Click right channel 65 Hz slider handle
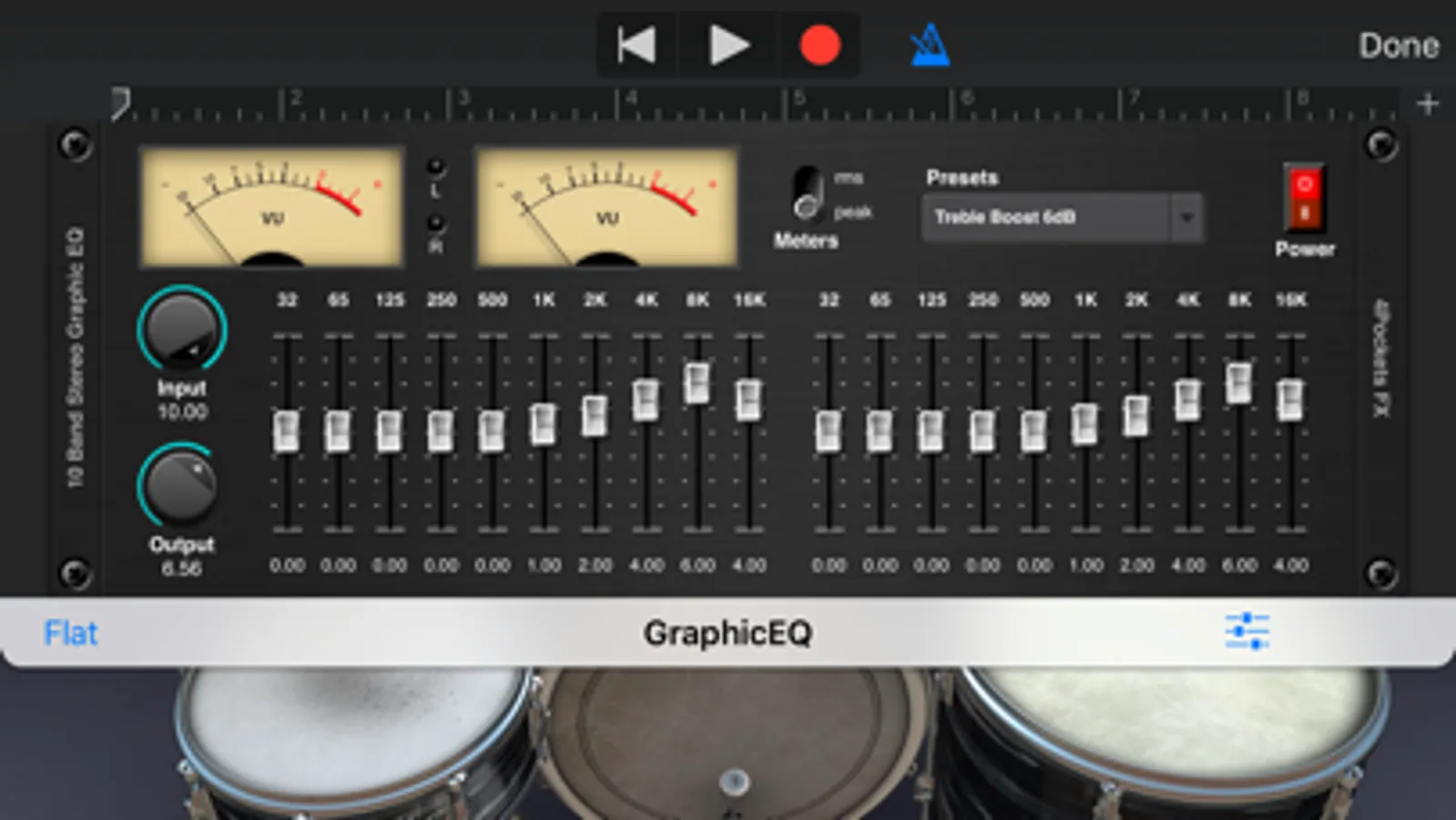Image resolution: width=1456 pixels, height=820 pixels. [880, 431]
